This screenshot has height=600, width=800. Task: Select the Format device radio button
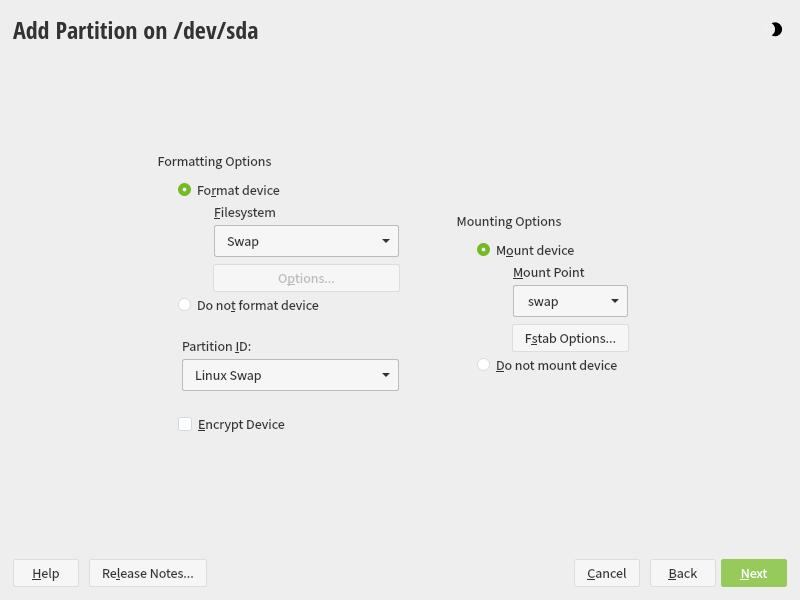click(x=185, y=190)
